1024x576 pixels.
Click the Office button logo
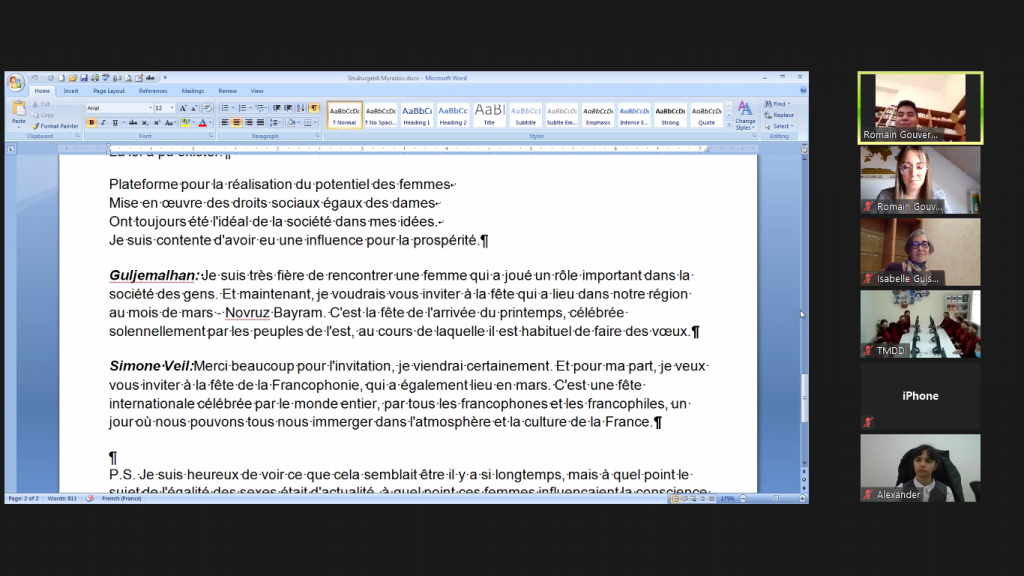16,83
